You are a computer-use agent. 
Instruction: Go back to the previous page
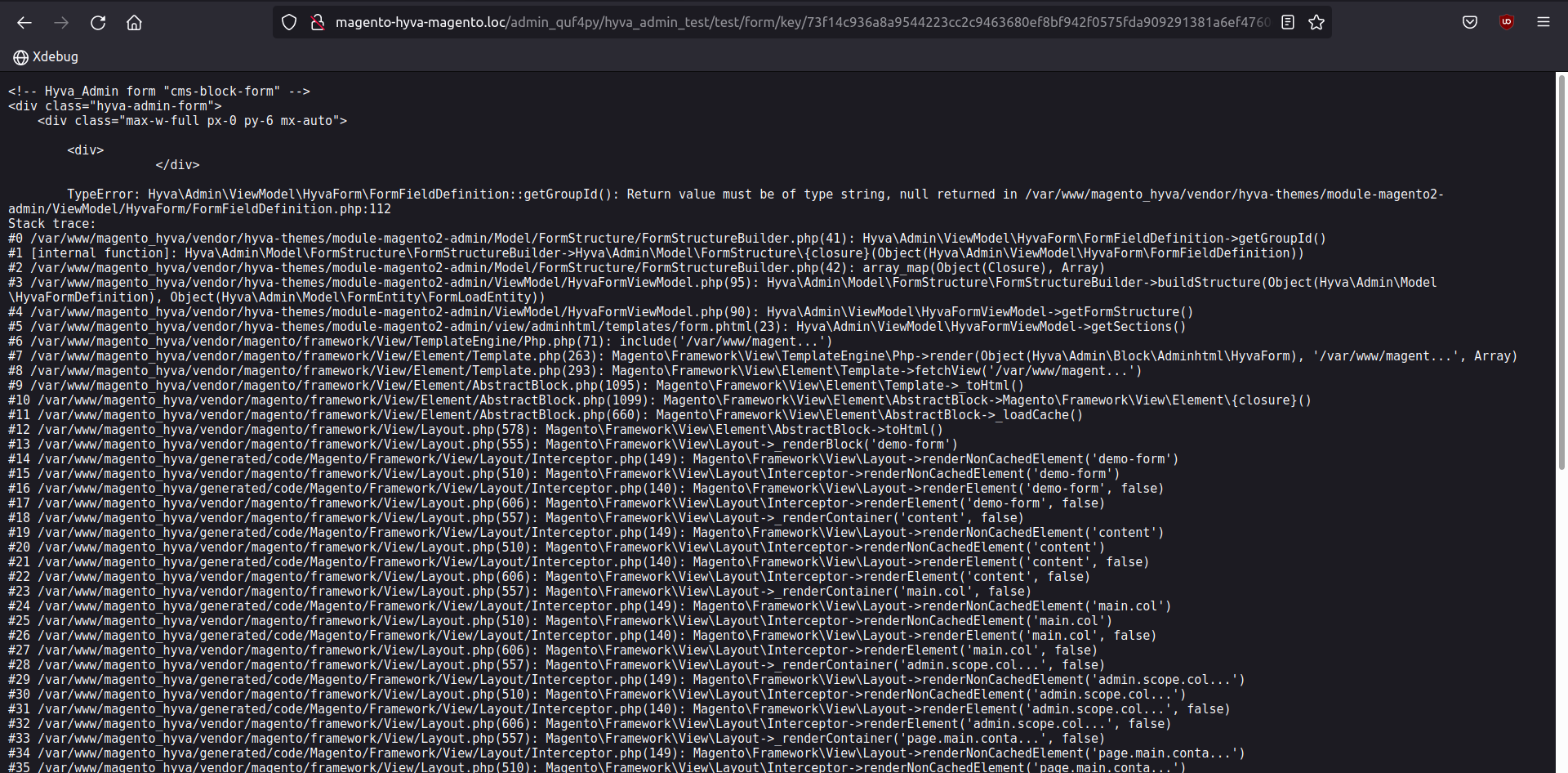coord(24,23)
